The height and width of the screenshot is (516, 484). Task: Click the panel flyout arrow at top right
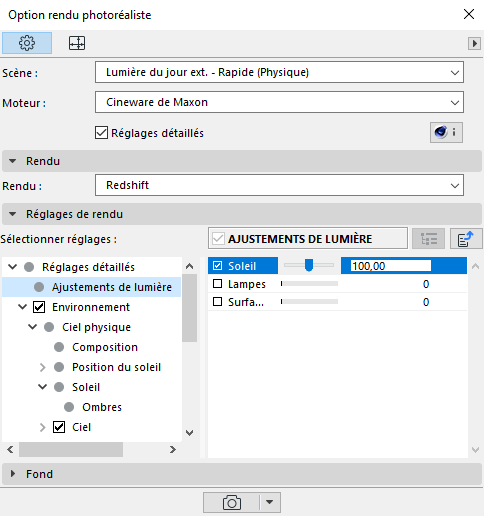[474, 43]
